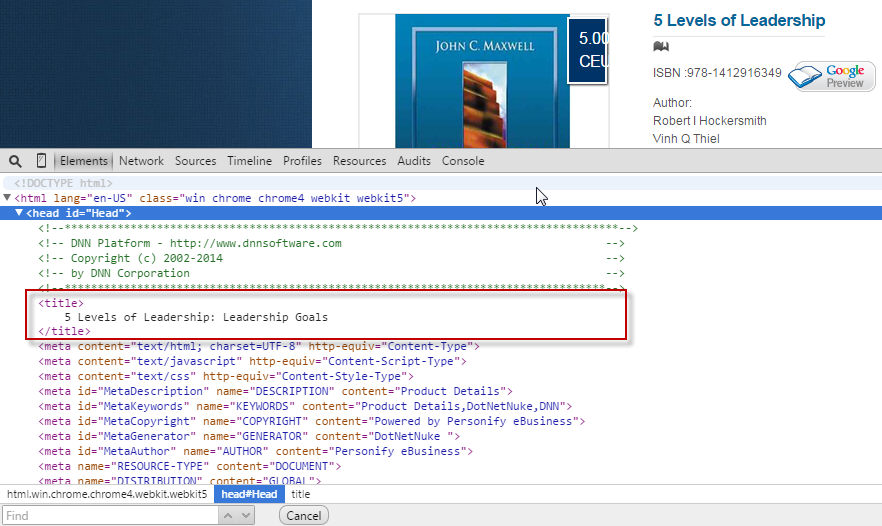Select the MetaCopyright meta line
The width and height of the screenshot is (882, 526).
click(312, 421)
